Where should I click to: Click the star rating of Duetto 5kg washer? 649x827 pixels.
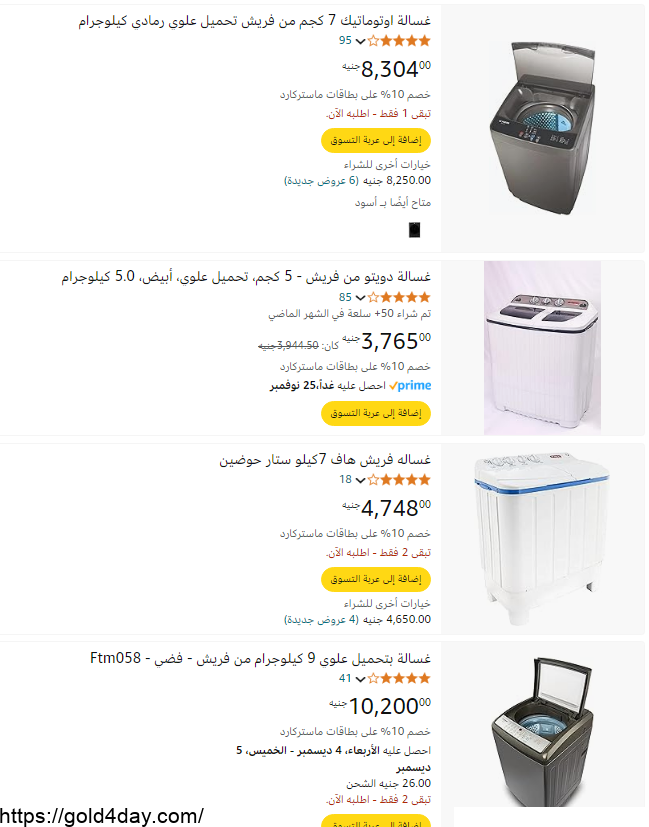[x=399, y=297]
